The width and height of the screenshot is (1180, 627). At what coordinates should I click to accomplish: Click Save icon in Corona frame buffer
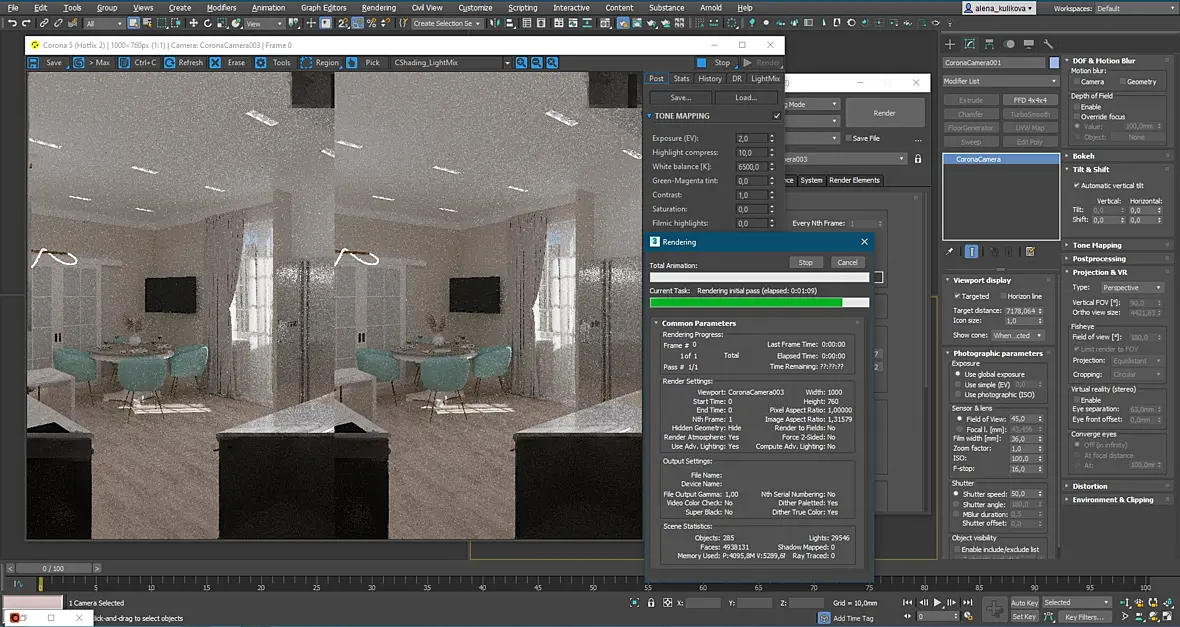pyautogui.click(x=33, y=62)
